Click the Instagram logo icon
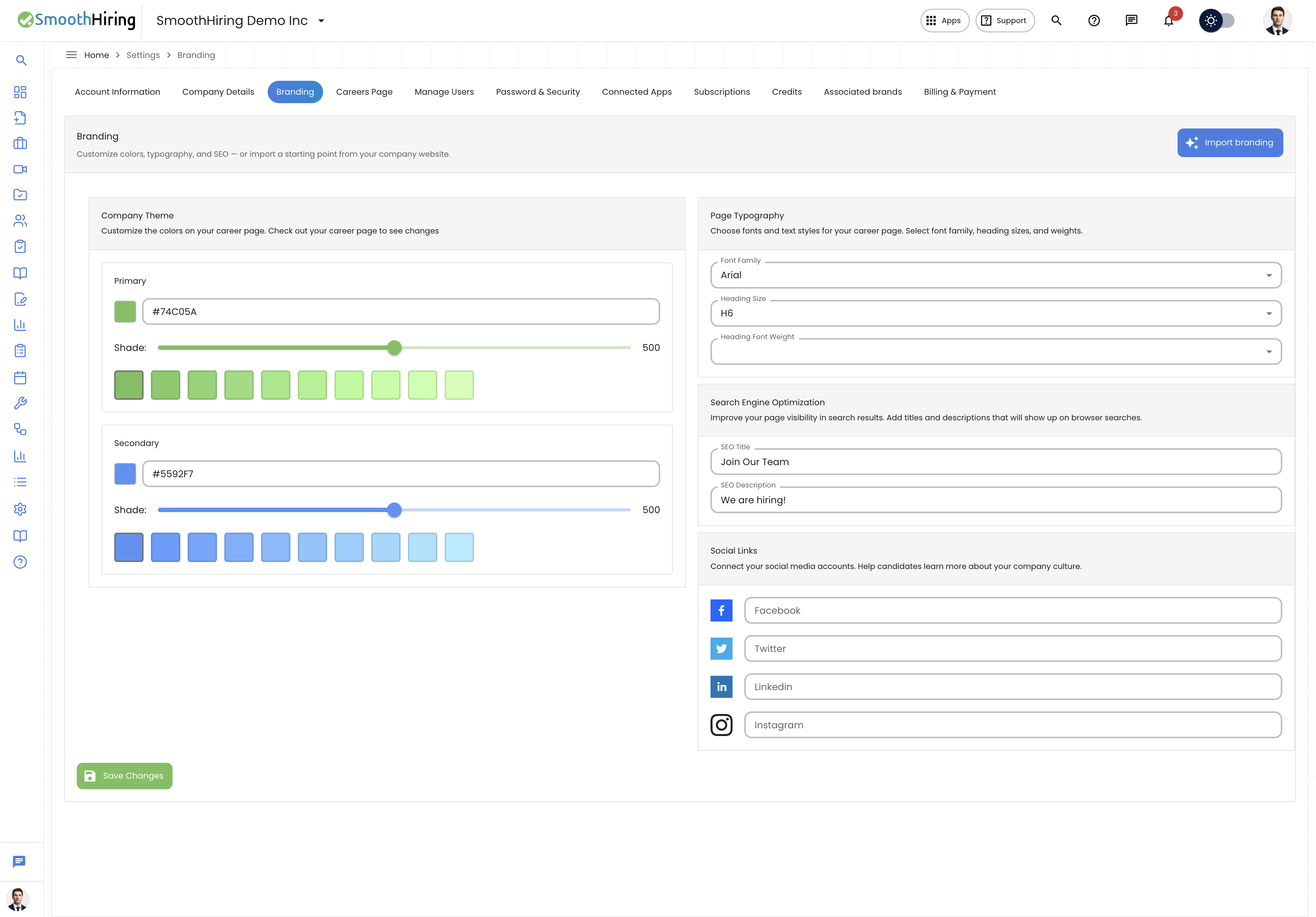1316x917 pixels. (x=722, y=725)
